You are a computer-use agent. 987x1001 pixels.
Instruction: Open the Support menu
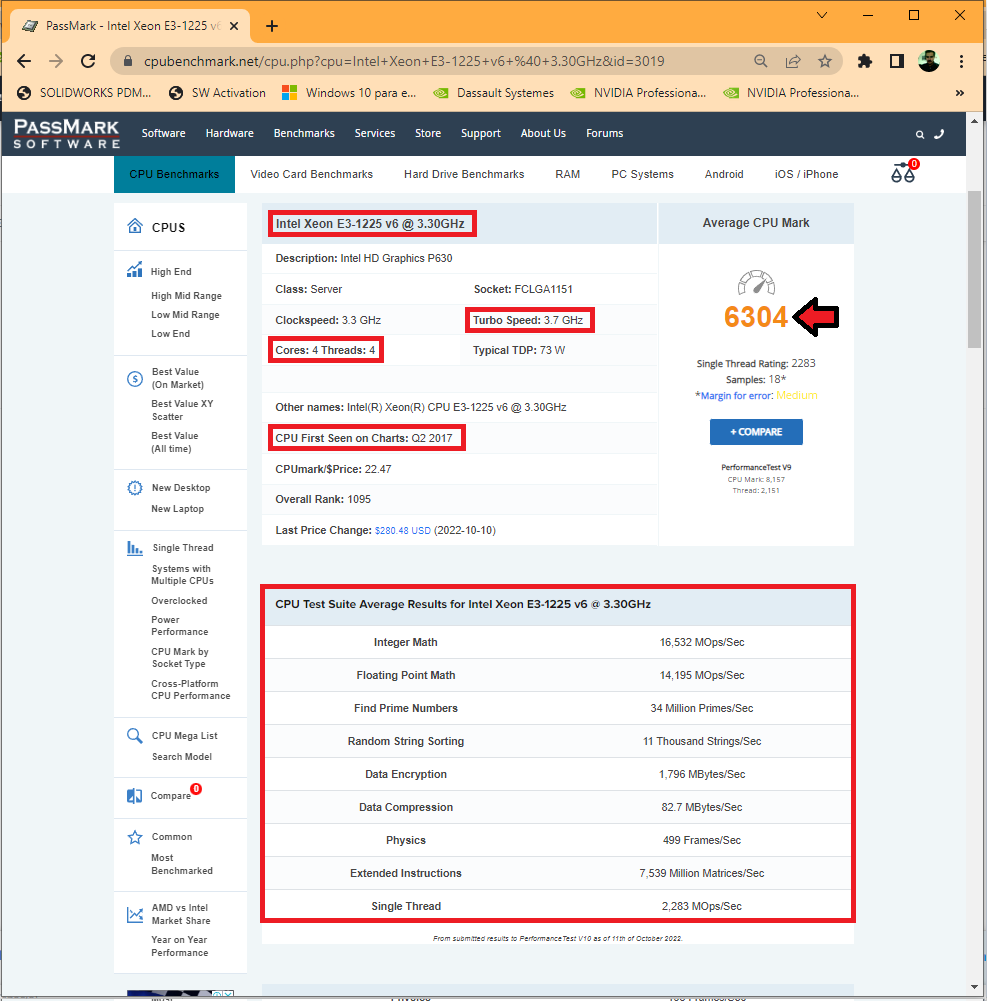[481, 133]
